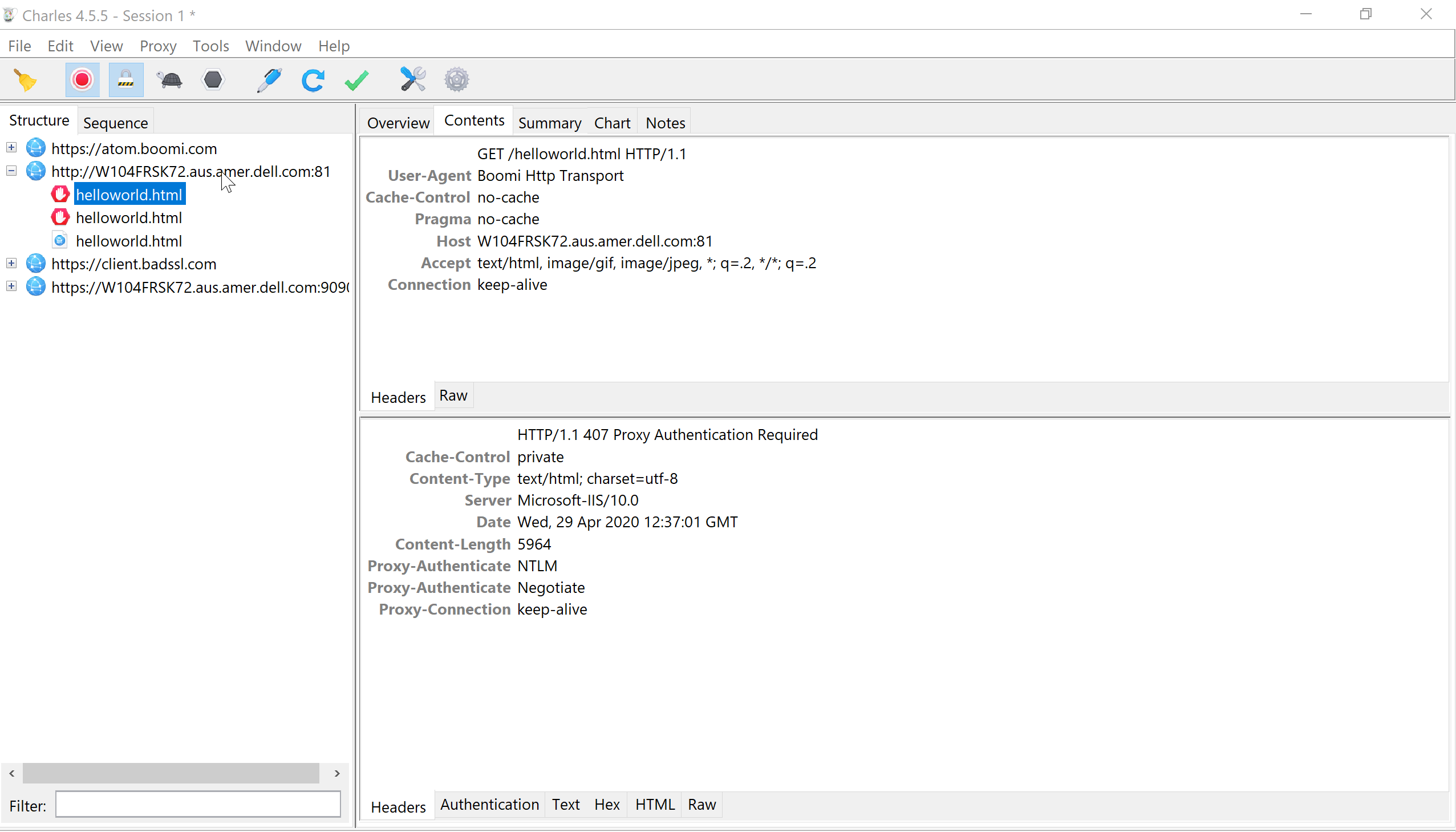Repeat the request using the refresh arrow icon
The height and width of the screenshot is (832, 1456).
coord(313,79)
